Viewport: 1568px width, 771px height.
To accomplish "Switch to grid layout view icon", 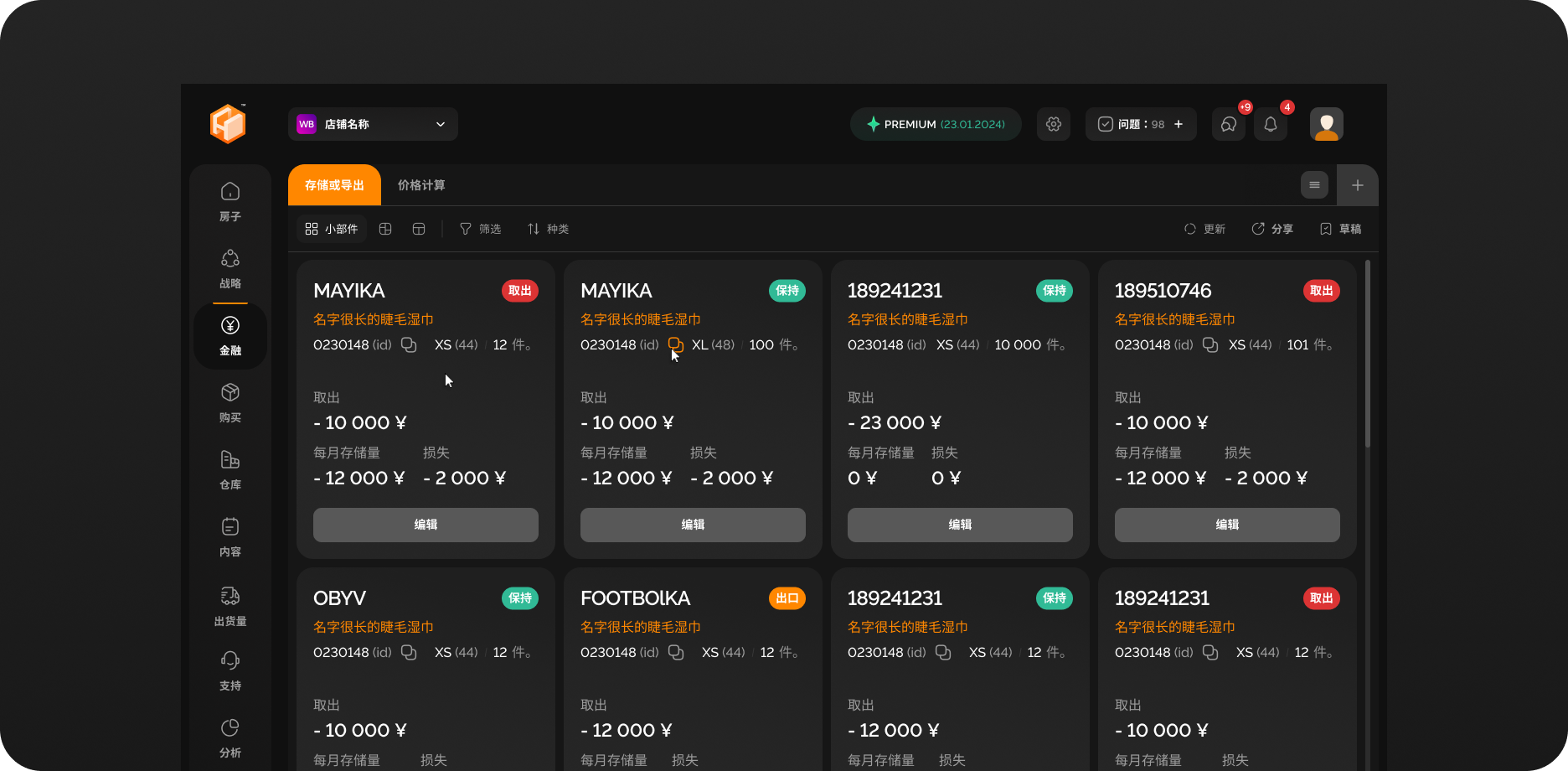I will (x=385, y=229).
